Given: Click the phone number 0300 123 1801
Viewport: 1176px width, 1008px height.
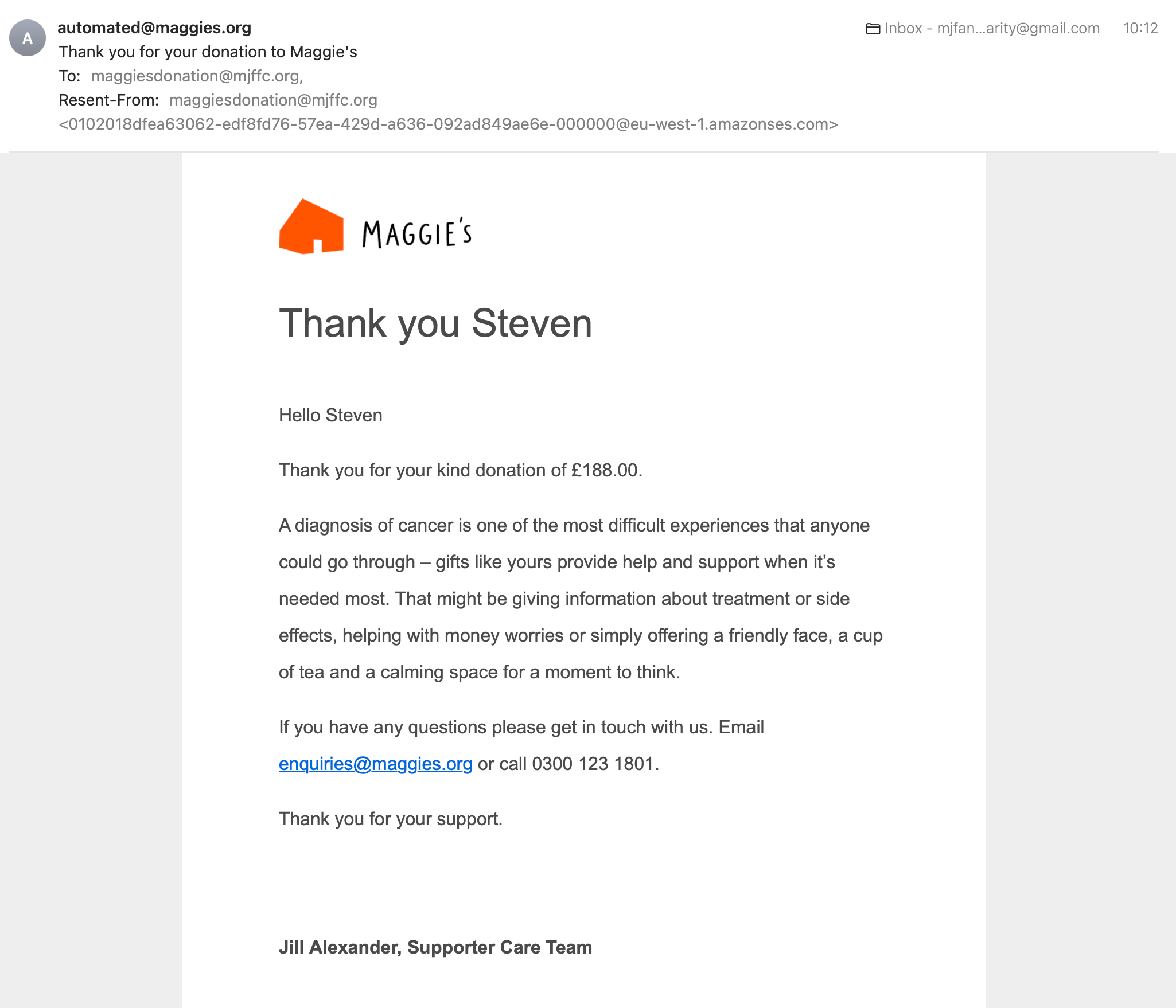Looking at the screenshot, I should (593, 764).
